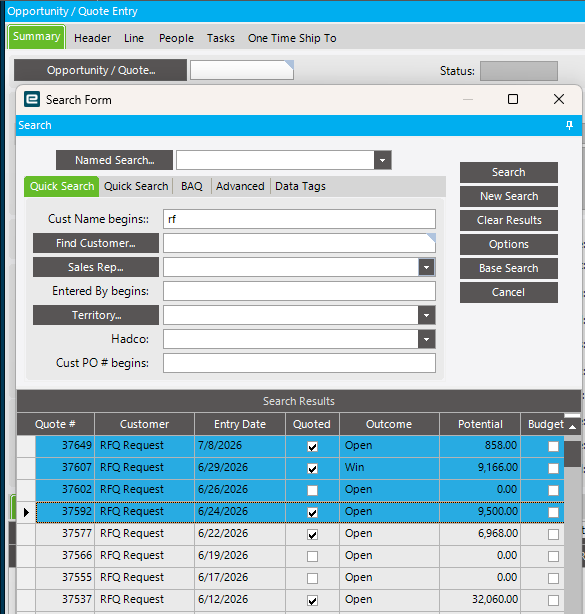
Task: Switch to the BAQ search tab
Action: coord(191,186)
